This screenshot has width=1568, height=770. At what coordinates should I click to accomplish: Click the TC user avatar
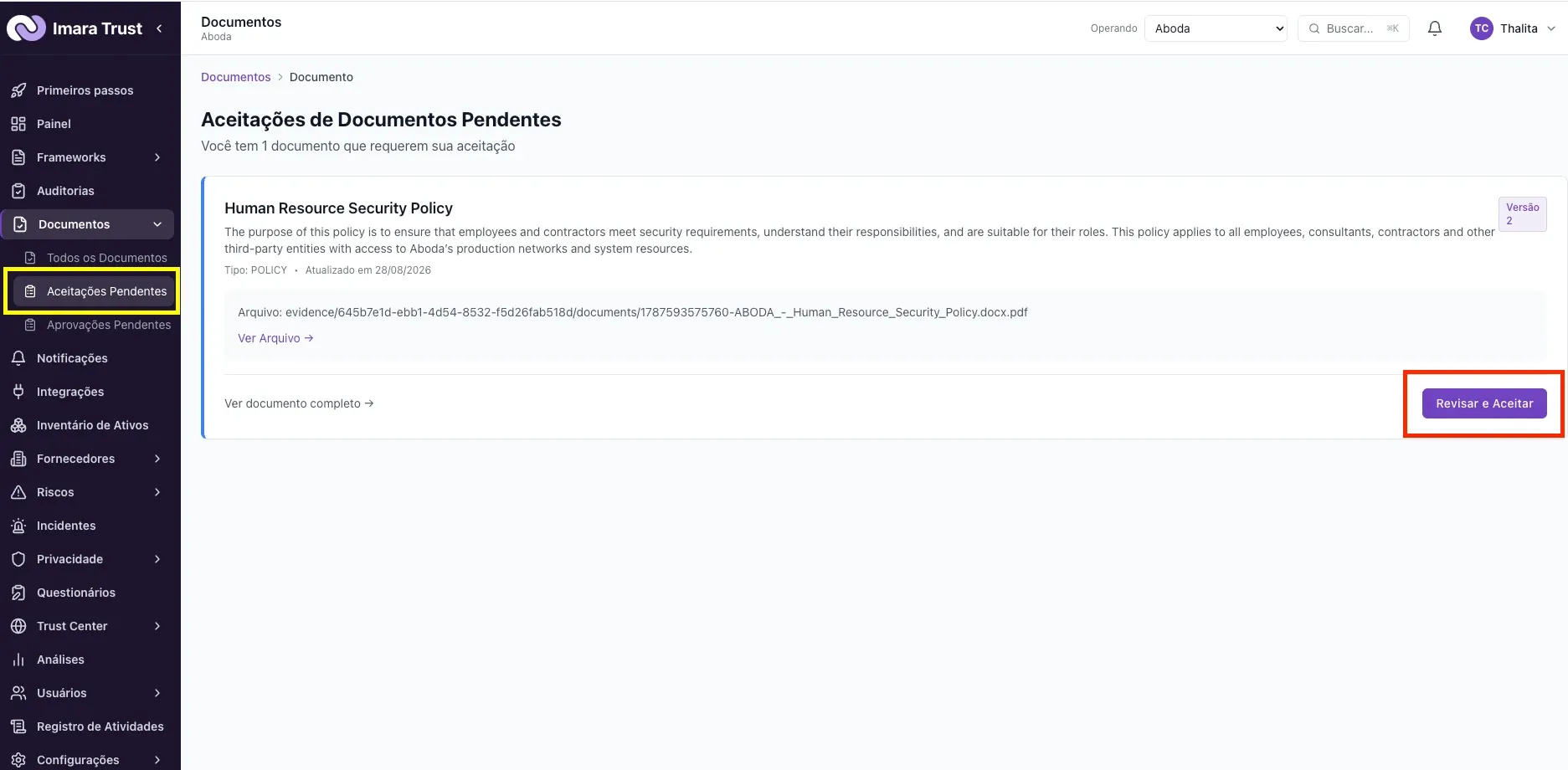coord(1482,28)
